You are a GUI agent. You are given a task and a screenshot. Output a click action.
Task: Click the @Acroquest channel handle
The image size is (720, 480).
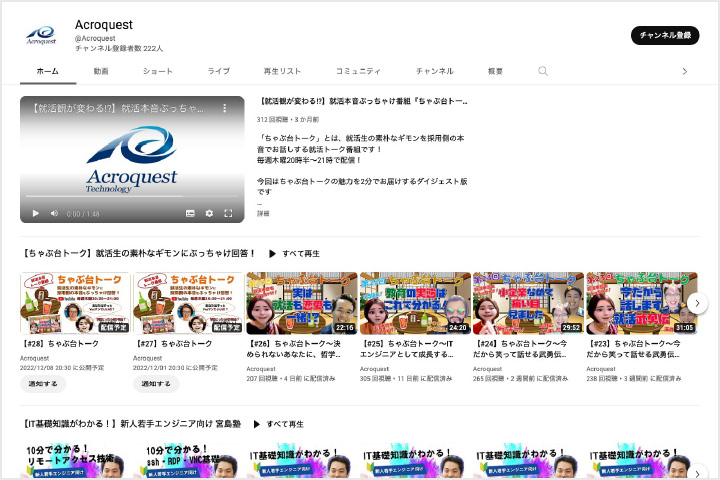pos(95,39)
